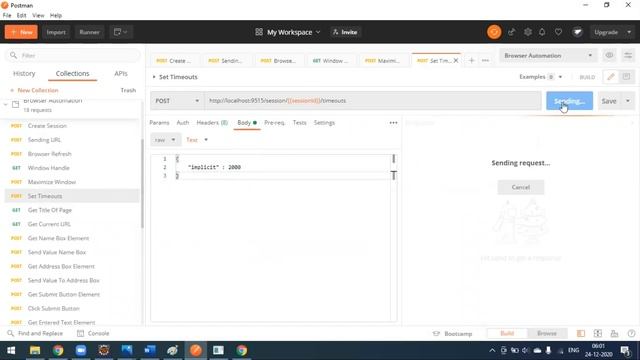Open the help icon in status bar
640x360 pixels.
(x=631, y=333)
